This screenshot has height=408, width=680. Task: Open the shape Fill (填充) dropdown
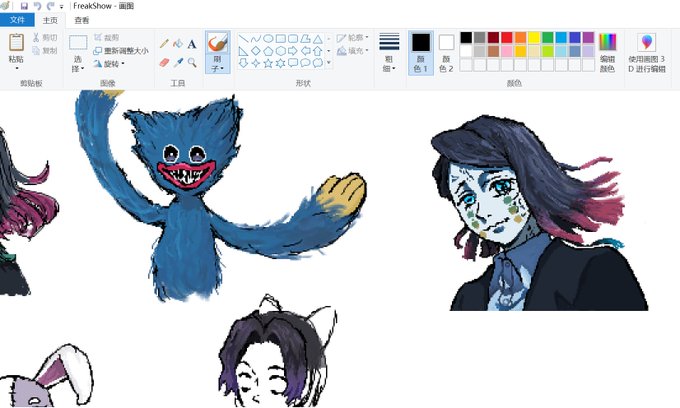353,51
